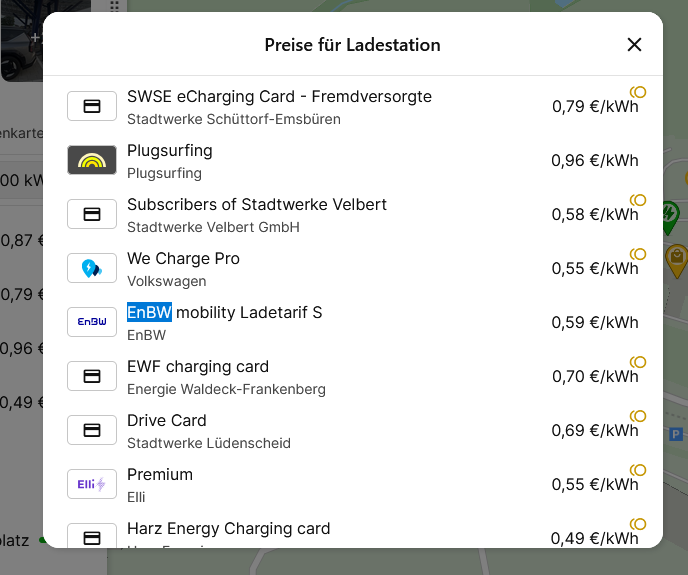The height and width of the screenshot is (575, 688).
Task: Click the Plugsurfing rainbow logo icon
Action: (92, 160)
